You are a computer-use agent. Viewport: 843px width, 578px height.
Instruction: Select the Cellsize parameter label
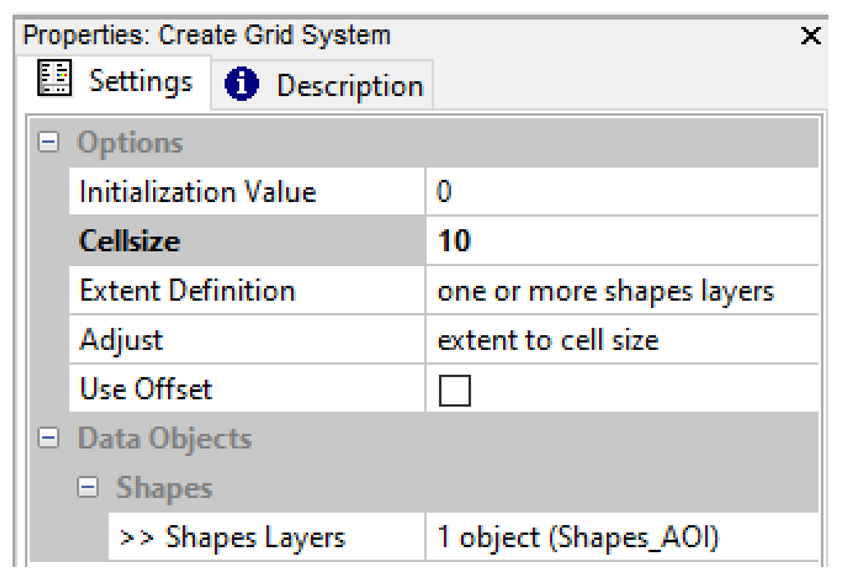[x=130, y=241]
